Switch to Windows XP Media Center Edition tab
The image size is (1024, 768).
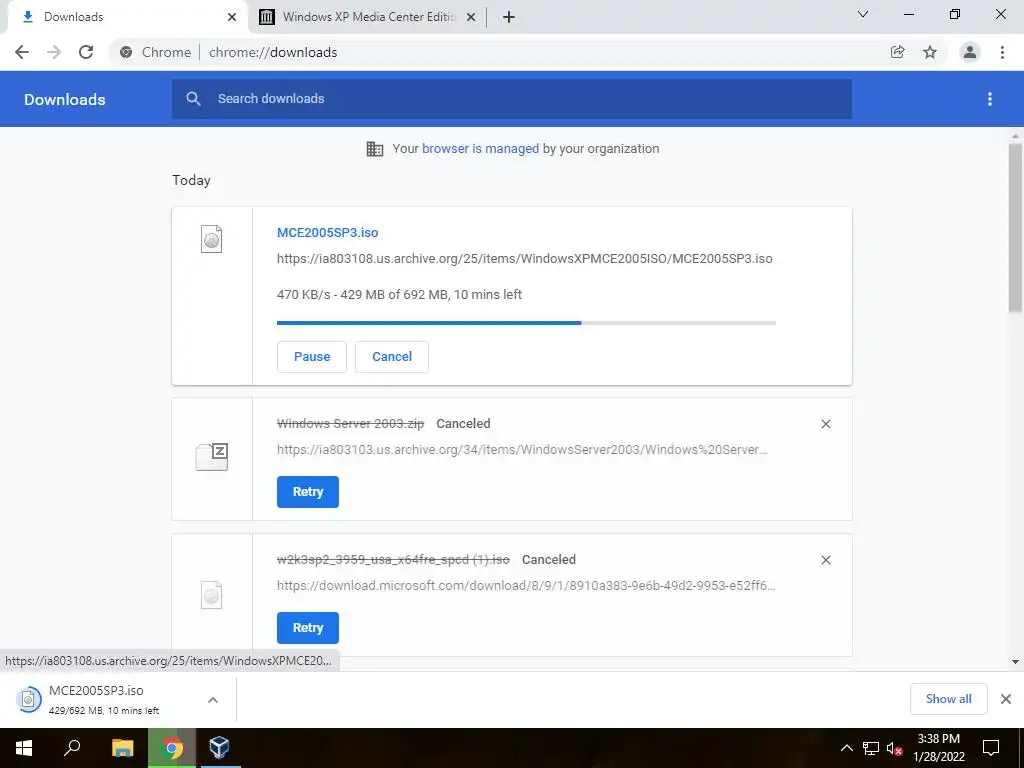click(368, 17)
